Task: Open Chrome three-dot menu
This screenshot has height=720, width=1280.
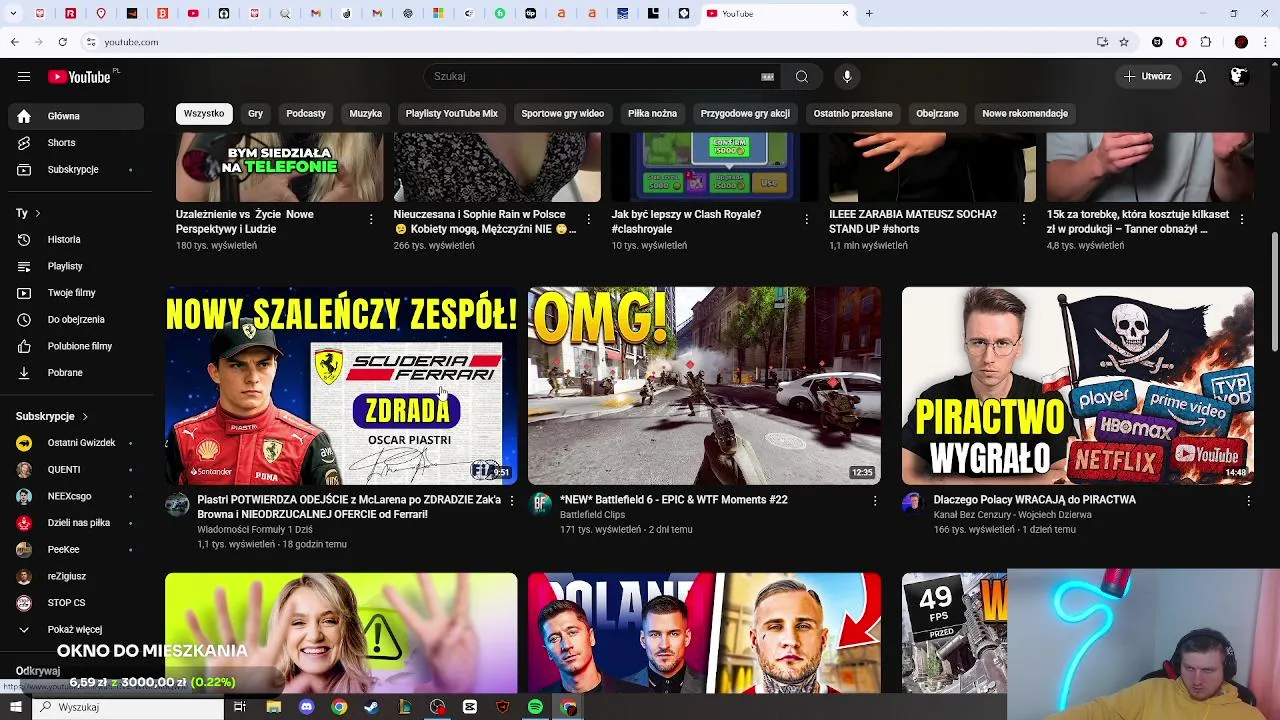Action: coord(1266,42)
